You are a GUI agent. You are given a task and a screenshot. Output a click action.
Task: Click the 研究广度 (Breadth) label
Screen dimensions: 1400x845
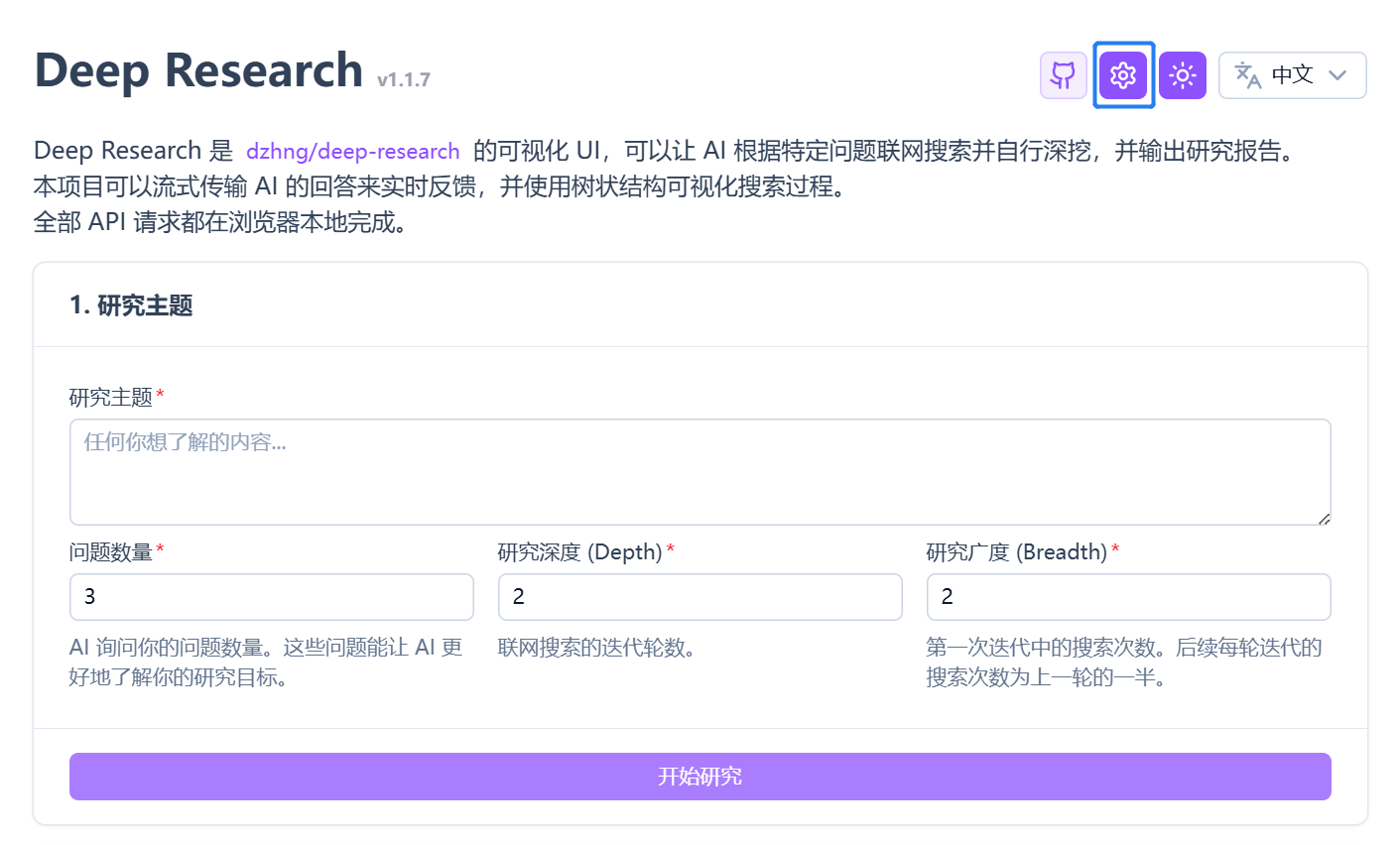coord(1016,552)
